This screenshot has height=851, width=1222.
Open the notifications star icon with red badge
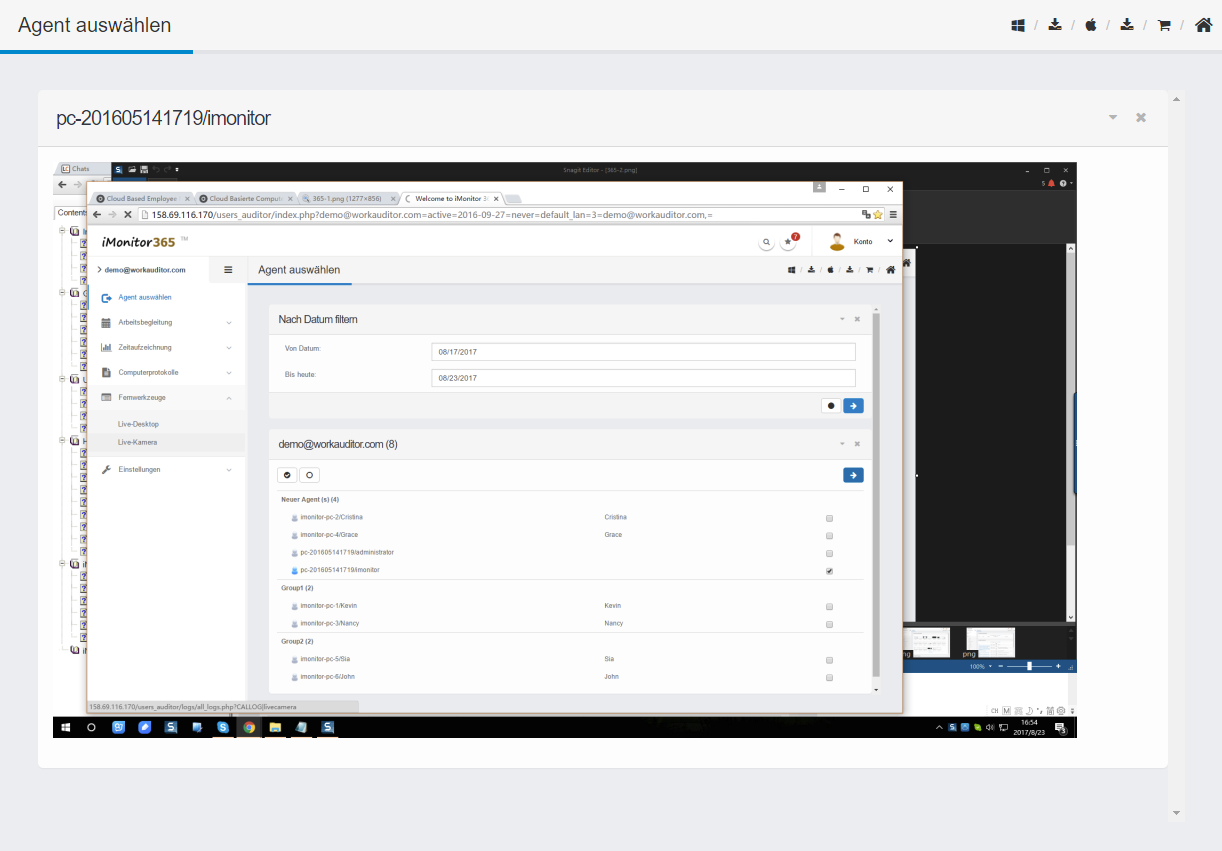tap(789, 242)
